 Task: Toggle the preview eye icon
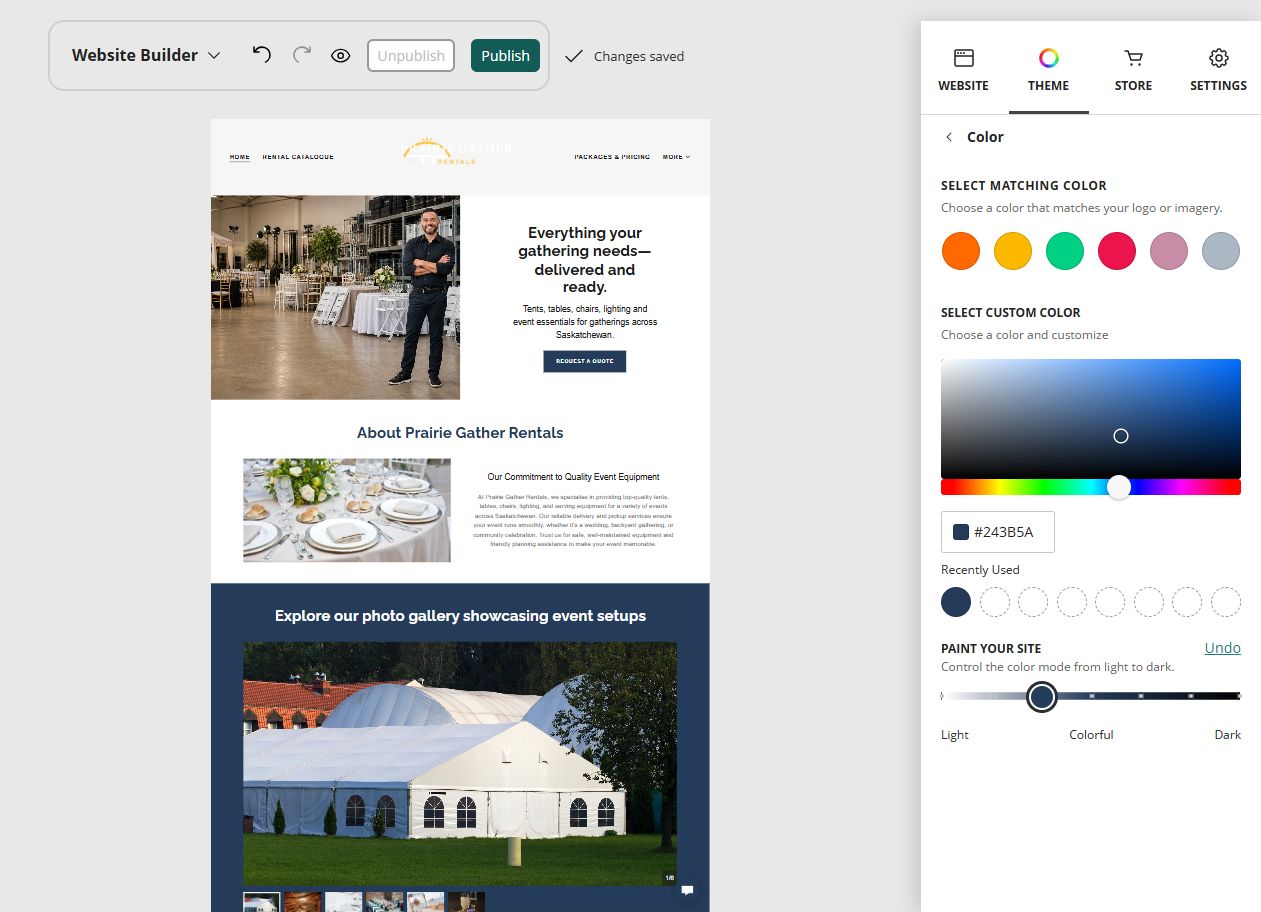[x=340, y=55]
